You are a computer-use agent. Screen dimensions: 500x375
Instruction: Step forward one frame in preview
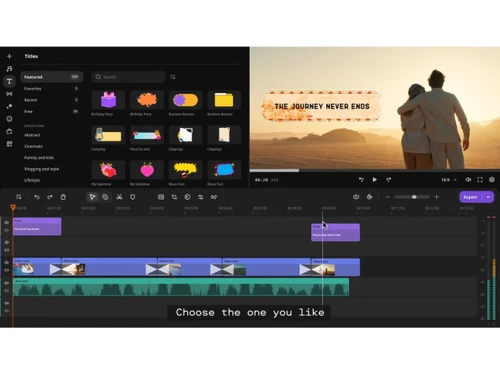click(x=389, y=180)
